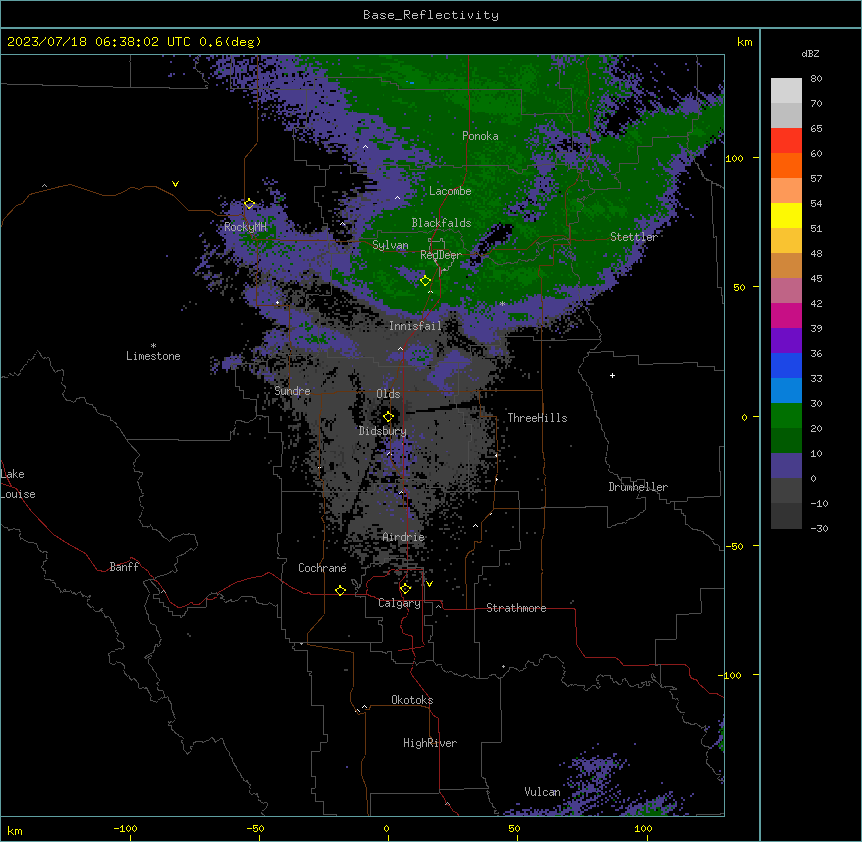862x842 pixels.
Task: Click the indigo 10–0 dBZ legend swatch
Action: (x=786, y=466)
